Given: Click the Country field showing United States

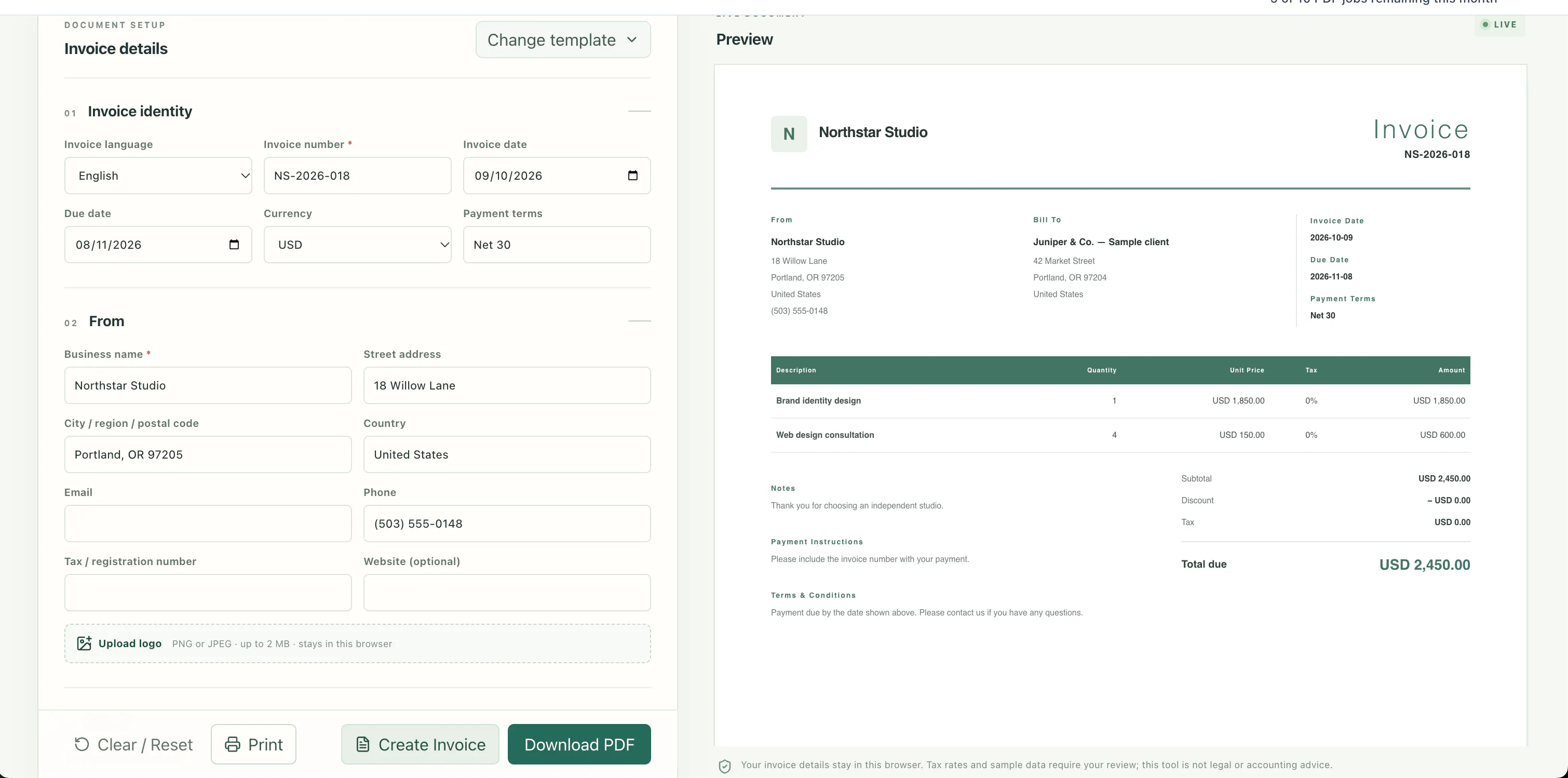Looking at the screenshot, I should 507,455.
